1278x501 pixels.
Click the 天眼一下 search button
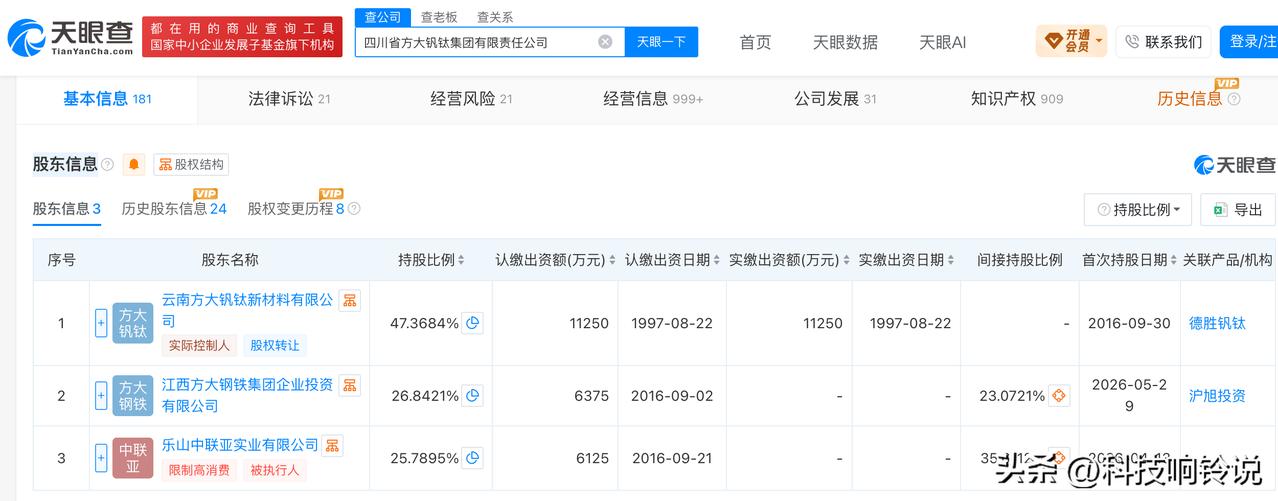[661, 42]
